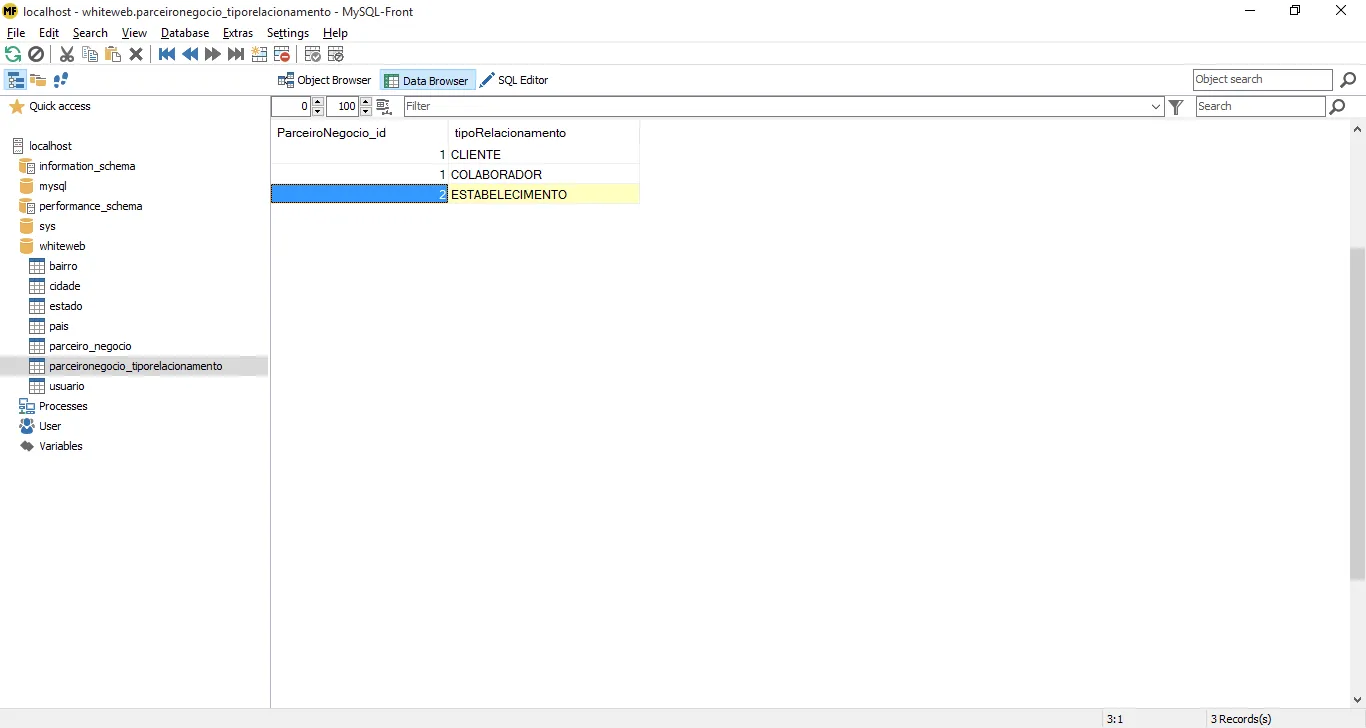Decrease the row limit with down arrow
Viewport: 1366px width, 728px height.
[x=366, y=111]
